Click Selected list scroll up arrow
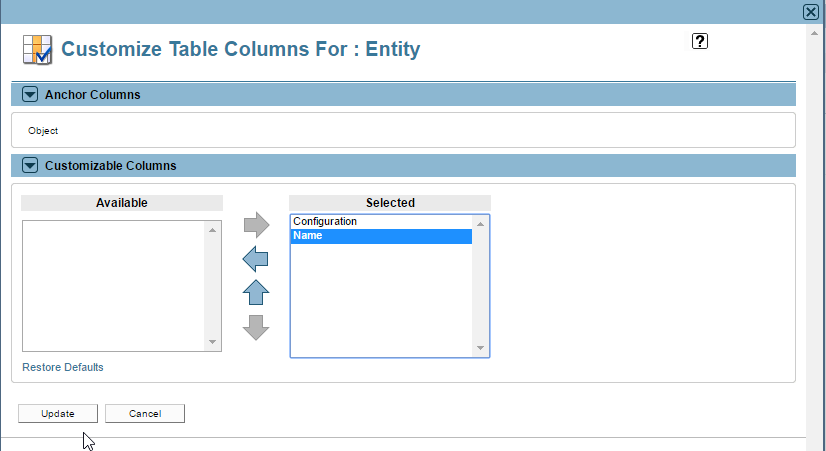This screenshot has width=826, height=451. [480, 224]
